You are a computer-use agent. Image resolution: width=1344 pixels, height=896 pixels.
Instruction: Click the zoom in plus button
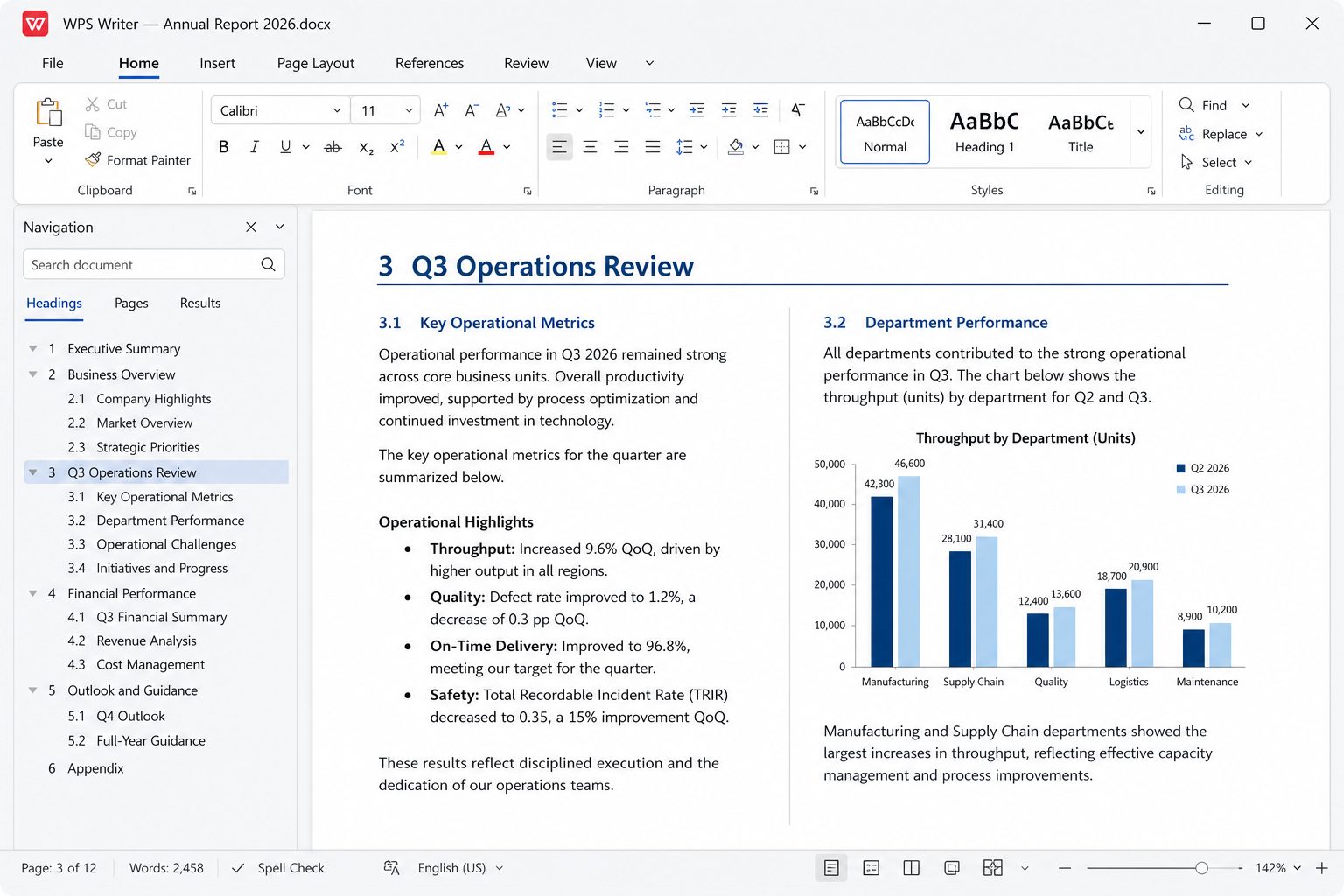point(1322,868)
